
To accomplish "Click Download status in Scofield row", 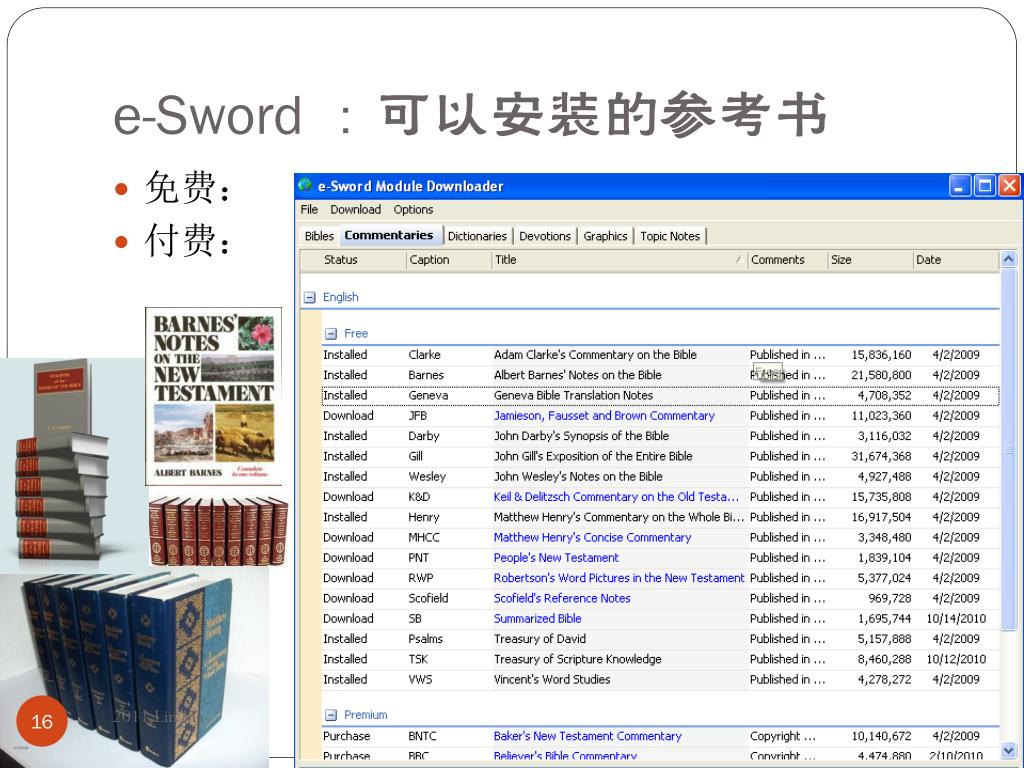I will (x=348, y=598).
